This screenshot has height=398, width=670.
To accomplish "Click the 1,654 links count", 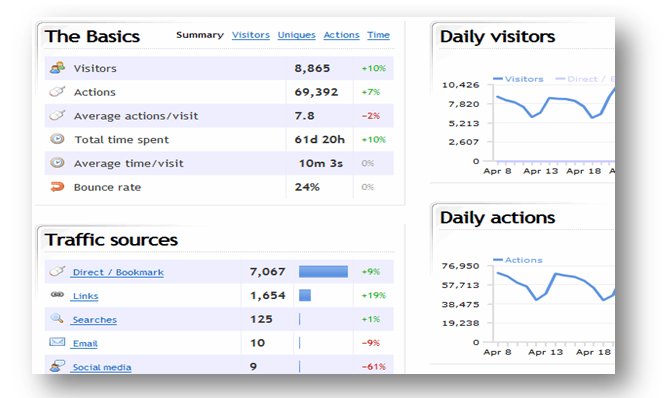I will 267,295.
